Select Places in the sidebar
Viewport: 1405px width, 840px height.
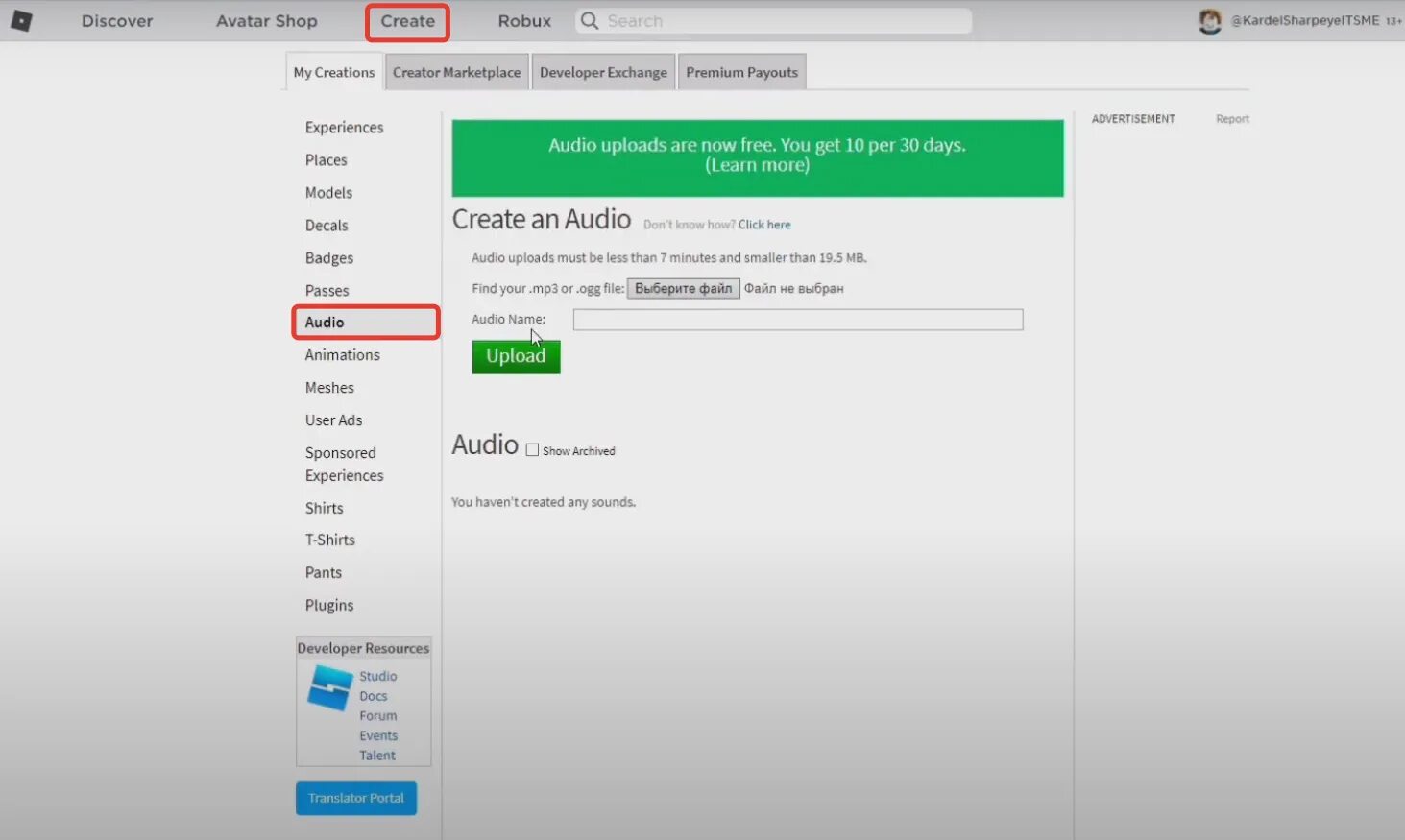pos(327,160)
